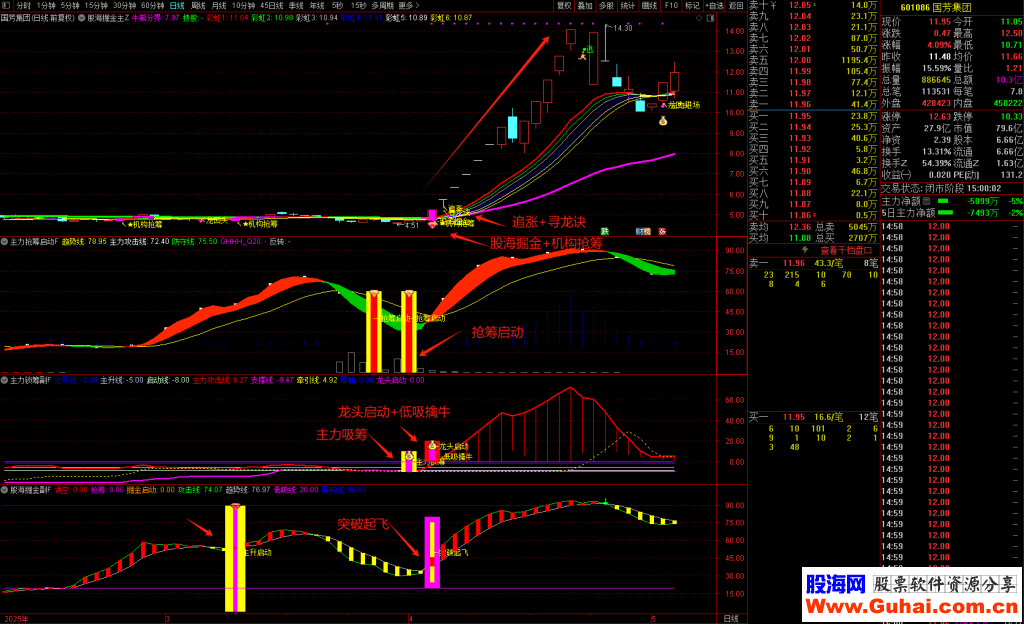The height and width of the screenshot is (624, 1024).
Task: Select the 45日线 period tab
Action: [x=271, y=5]
